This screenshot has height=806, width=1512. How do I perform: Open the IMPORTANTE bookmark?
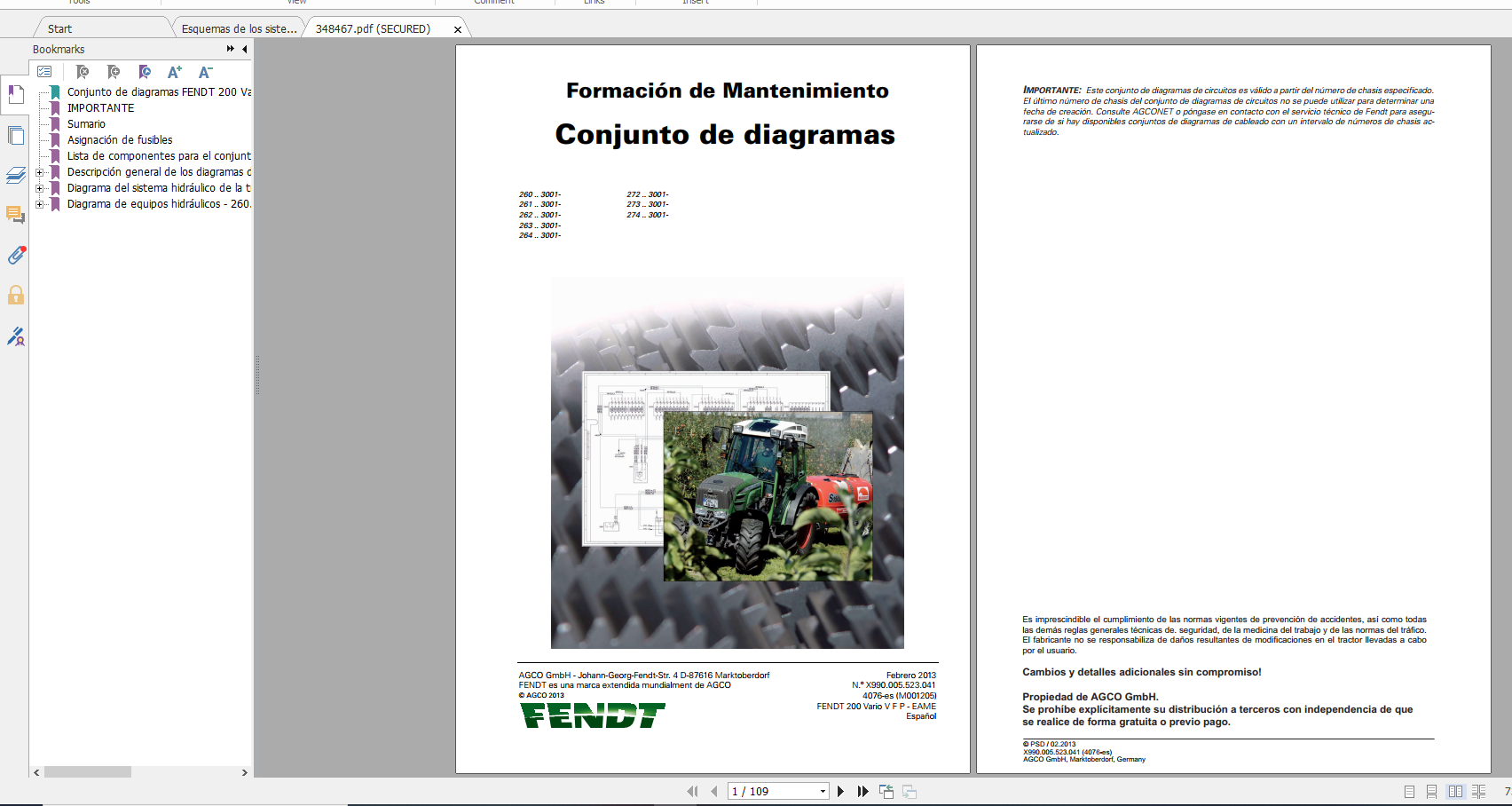pos(100,108)
